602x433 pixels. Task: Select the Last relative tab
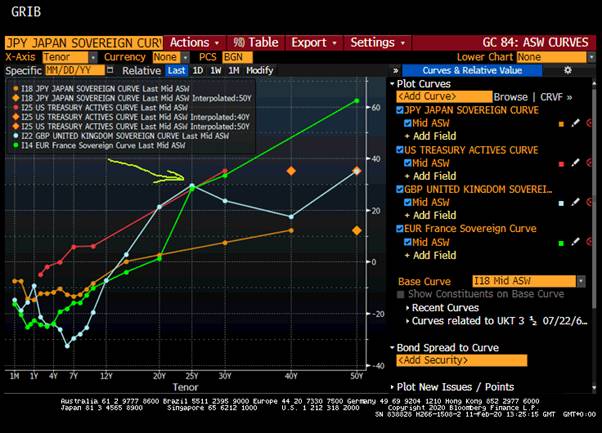(x=177, y=71)
